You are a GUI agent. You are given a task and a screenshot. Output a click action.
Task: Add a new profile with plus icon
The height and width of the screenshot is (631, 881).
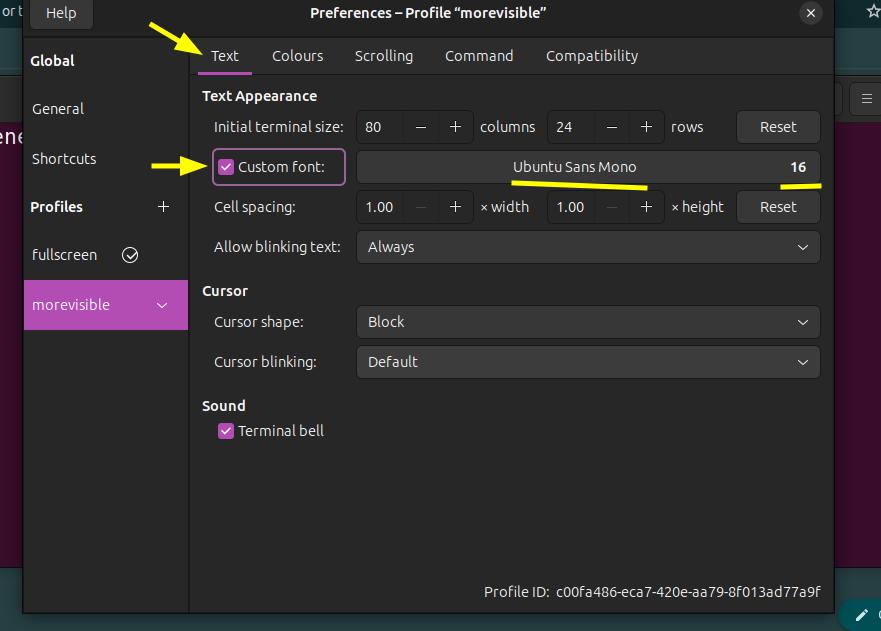[x=164, y=207]
